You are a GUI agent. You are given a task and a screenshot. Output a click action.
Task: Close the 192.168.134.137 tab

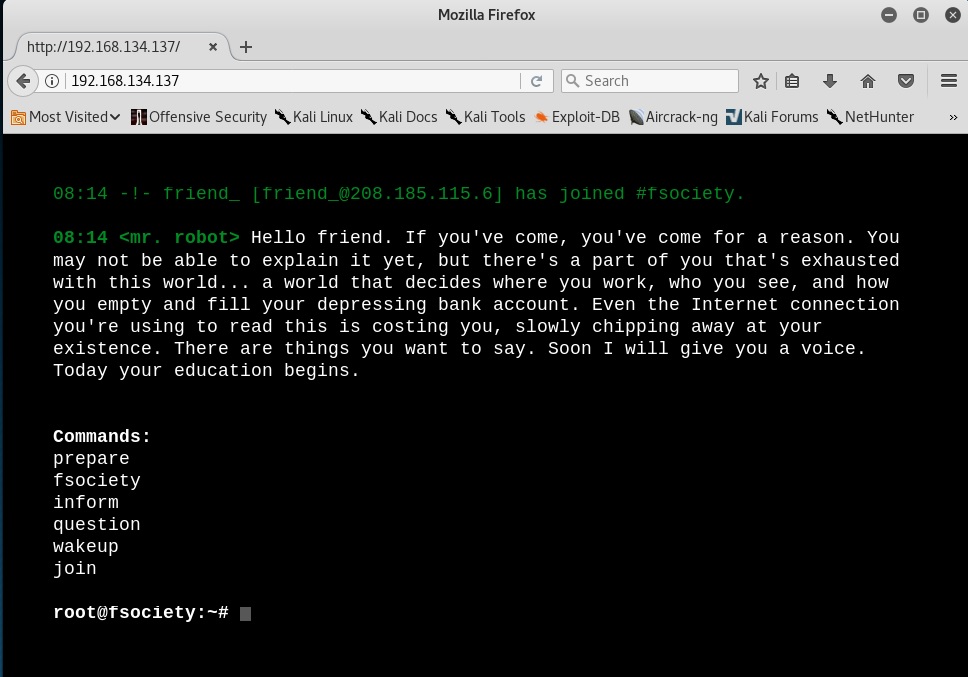point(213,47)
